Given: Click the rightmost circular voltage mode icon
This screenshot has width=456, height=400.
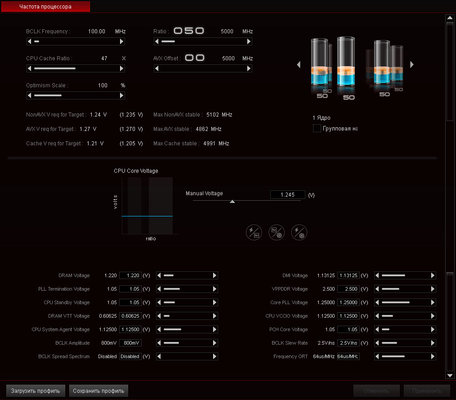Looking at the screenshot, I should click(299, 232).
